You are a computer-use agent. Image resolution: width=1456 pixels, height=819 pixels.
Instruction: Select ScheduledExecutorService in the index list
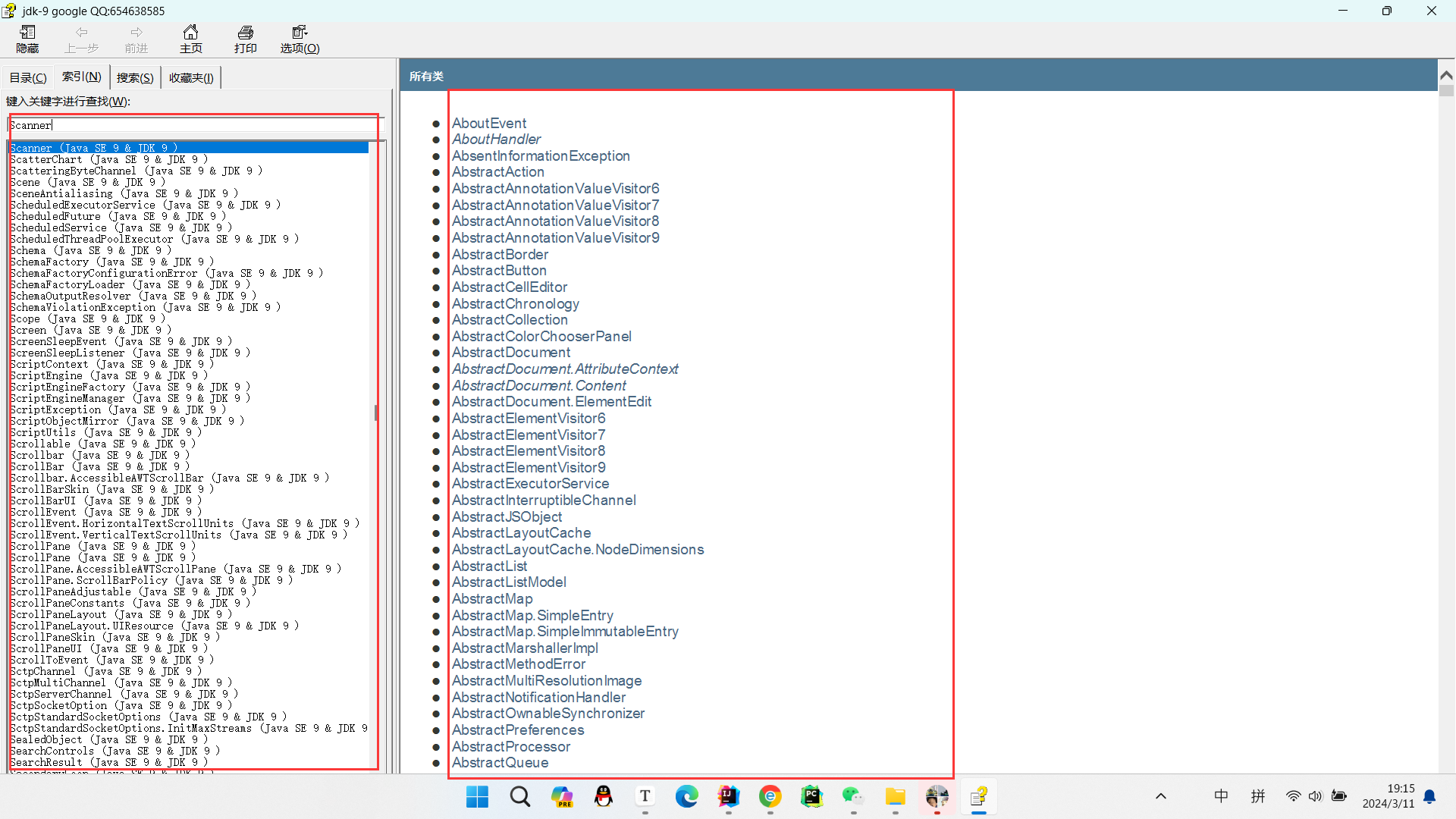[x=145, y=205]
